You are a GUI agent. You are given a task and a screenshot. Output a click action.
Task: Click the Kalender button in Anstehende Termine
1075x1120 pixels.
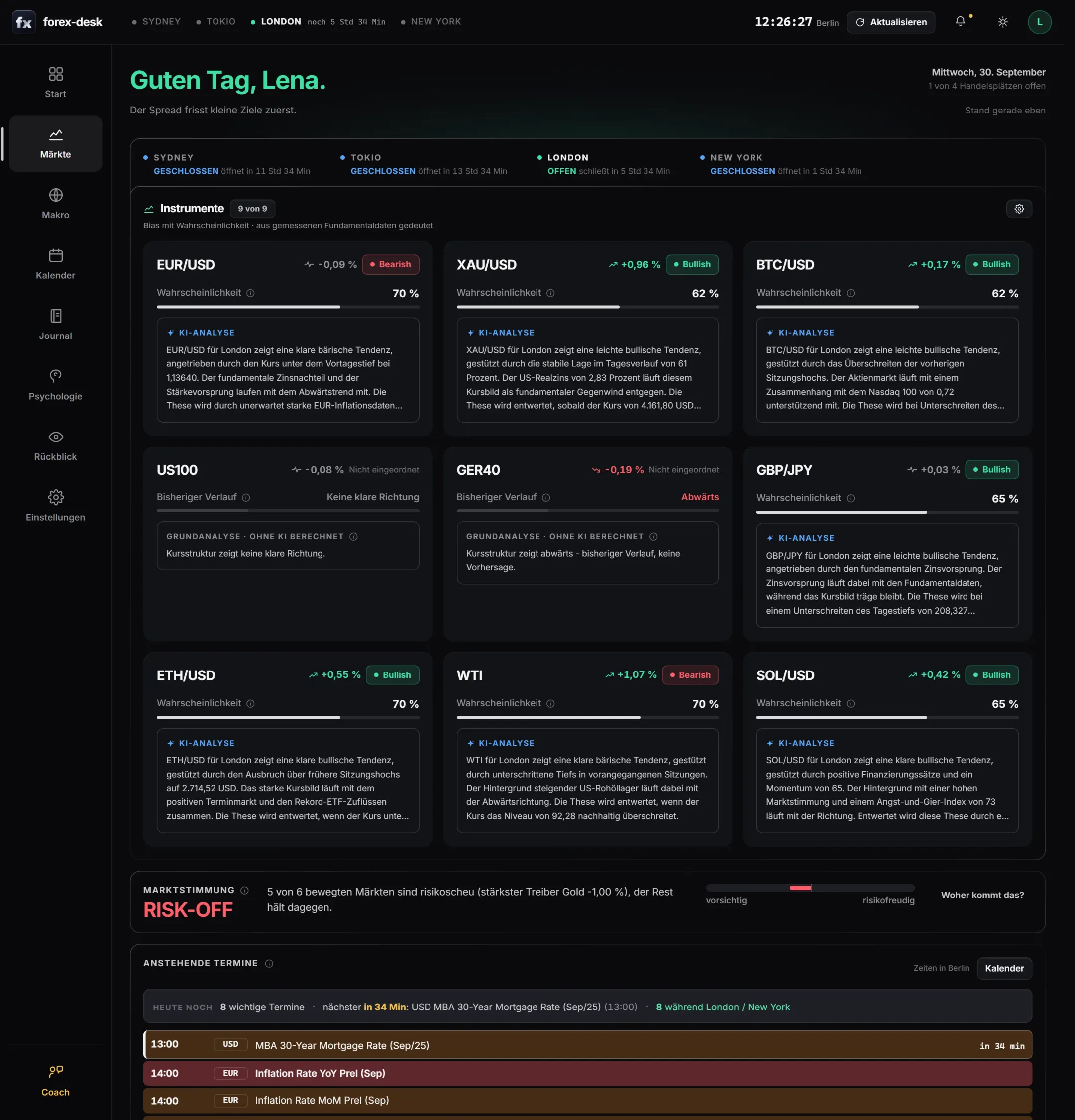(x=1004, y=968)
